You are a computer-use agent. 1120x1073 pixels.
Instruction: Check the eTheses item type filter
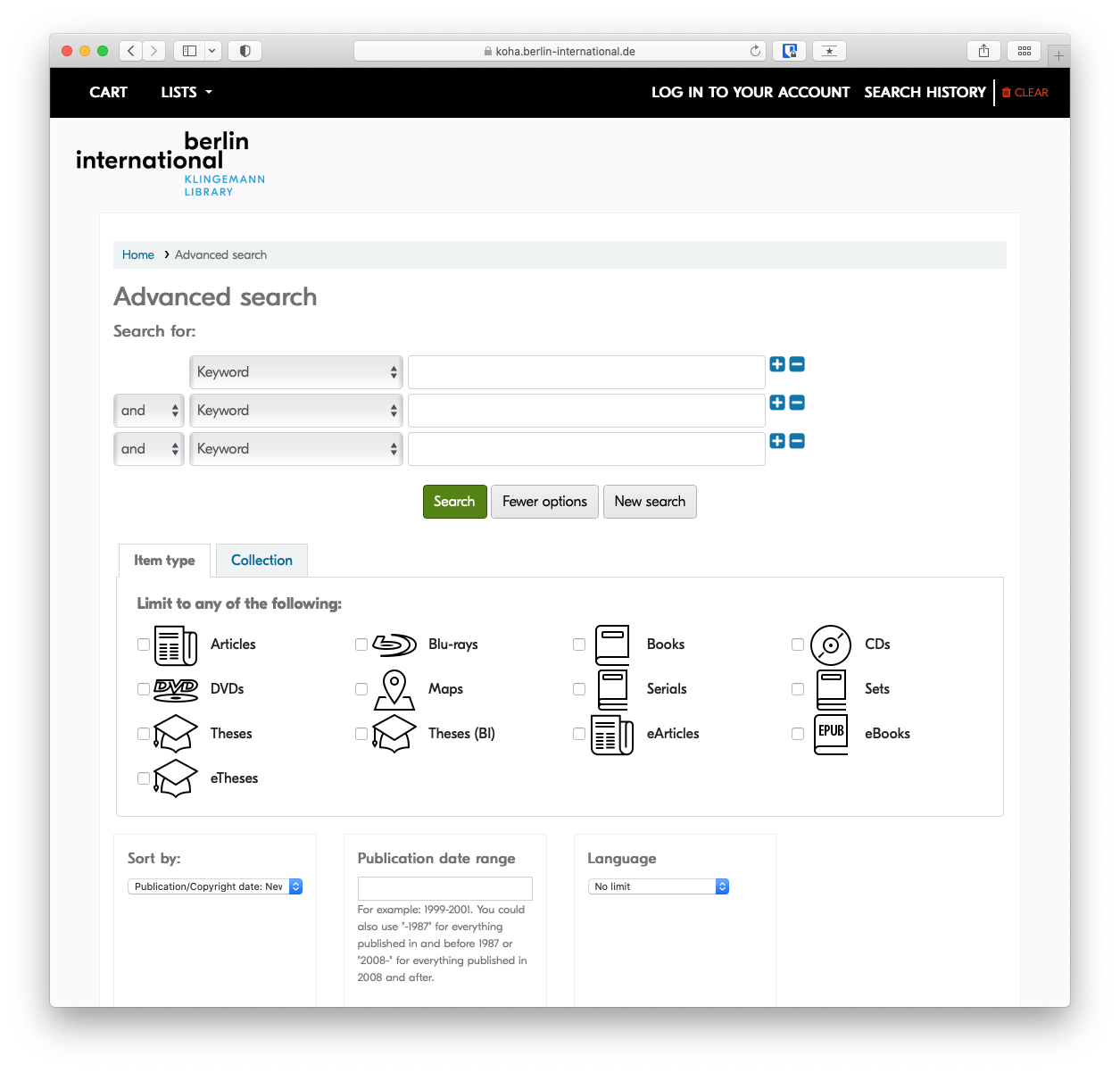[x=143, y=778]
